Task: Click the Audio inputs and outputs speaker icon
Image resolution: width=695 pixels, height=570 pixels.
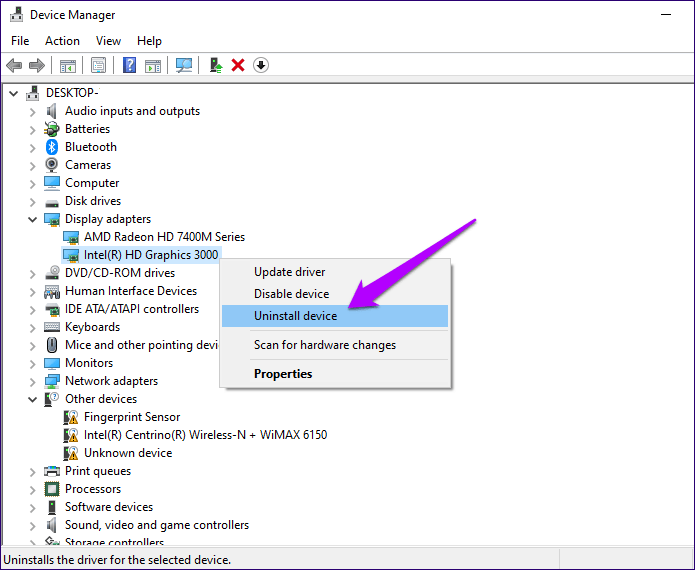Action: (x=52, y=111)
